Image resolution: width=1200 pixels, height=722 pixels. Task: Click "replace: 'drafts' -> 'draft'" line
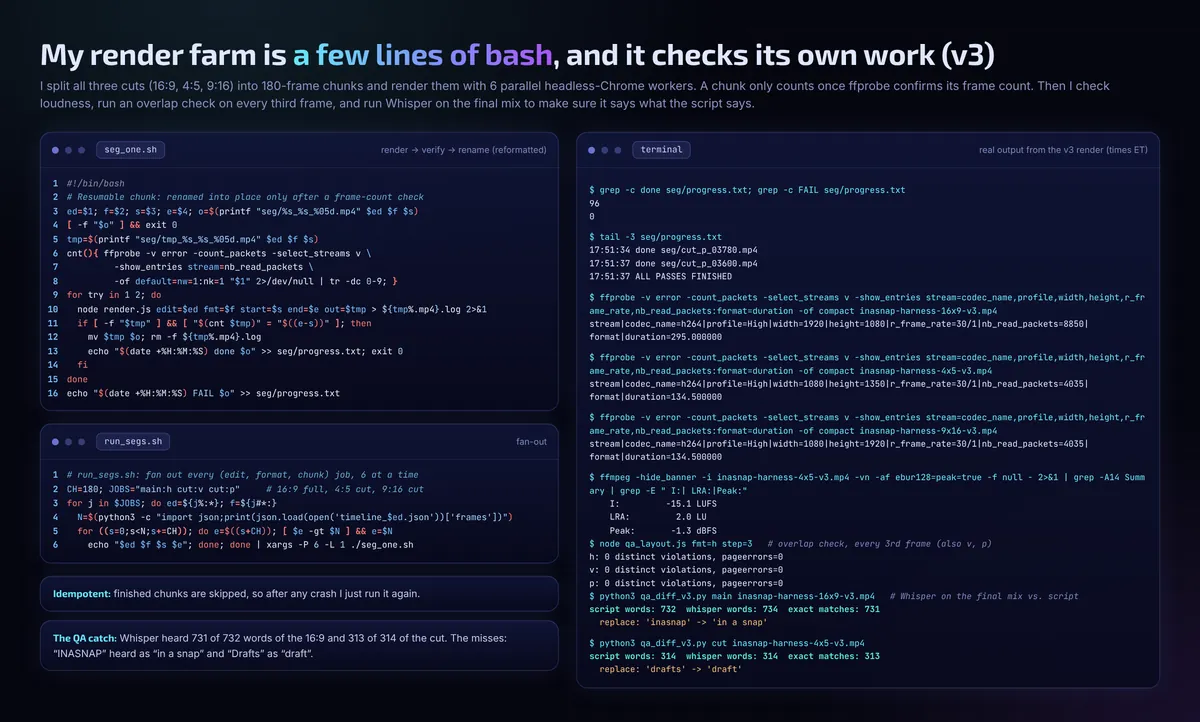click(x=670, y=669)
